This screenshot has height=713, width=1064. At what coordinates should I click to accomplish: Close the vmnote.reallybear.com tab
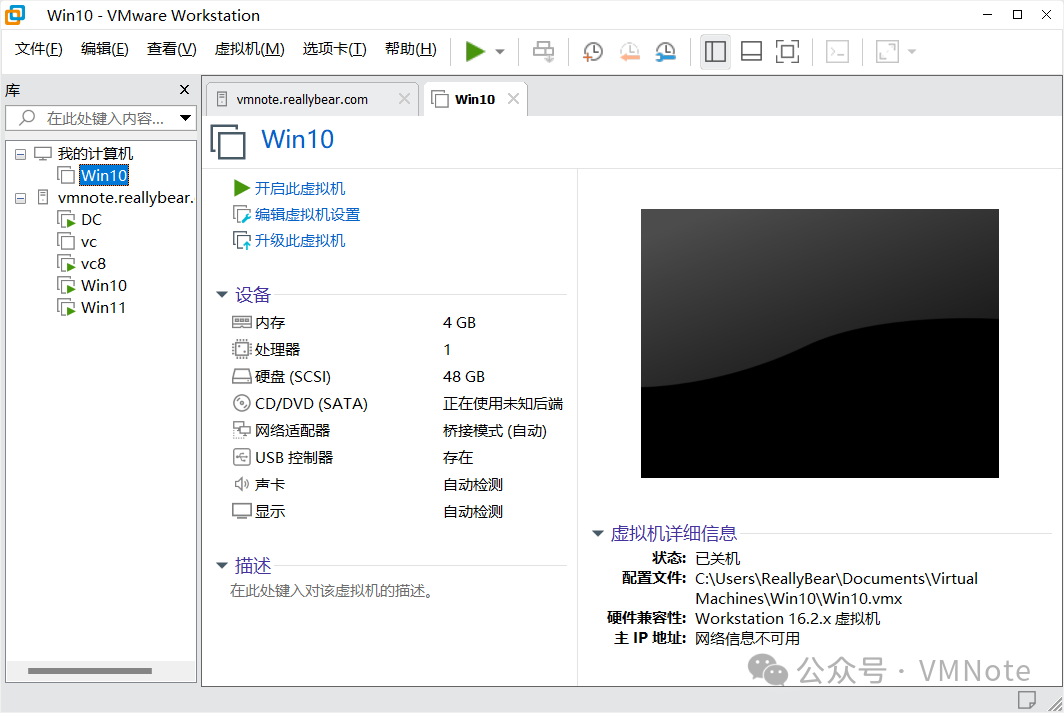pos(404,99)
